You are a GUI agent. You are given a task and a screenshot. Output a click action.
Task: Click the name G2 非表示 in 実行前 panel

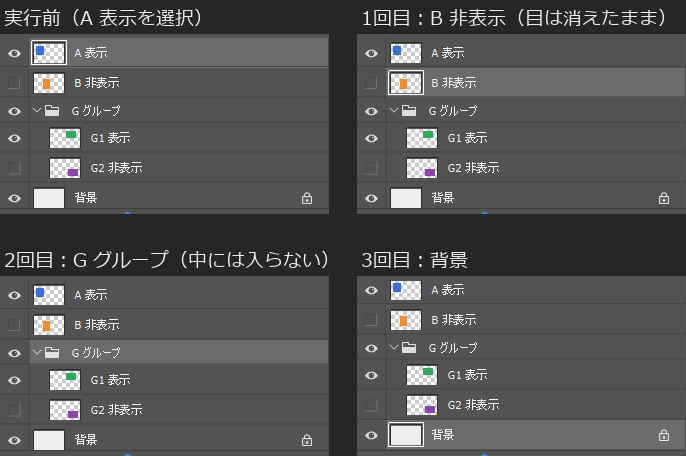tap(116, 168)
